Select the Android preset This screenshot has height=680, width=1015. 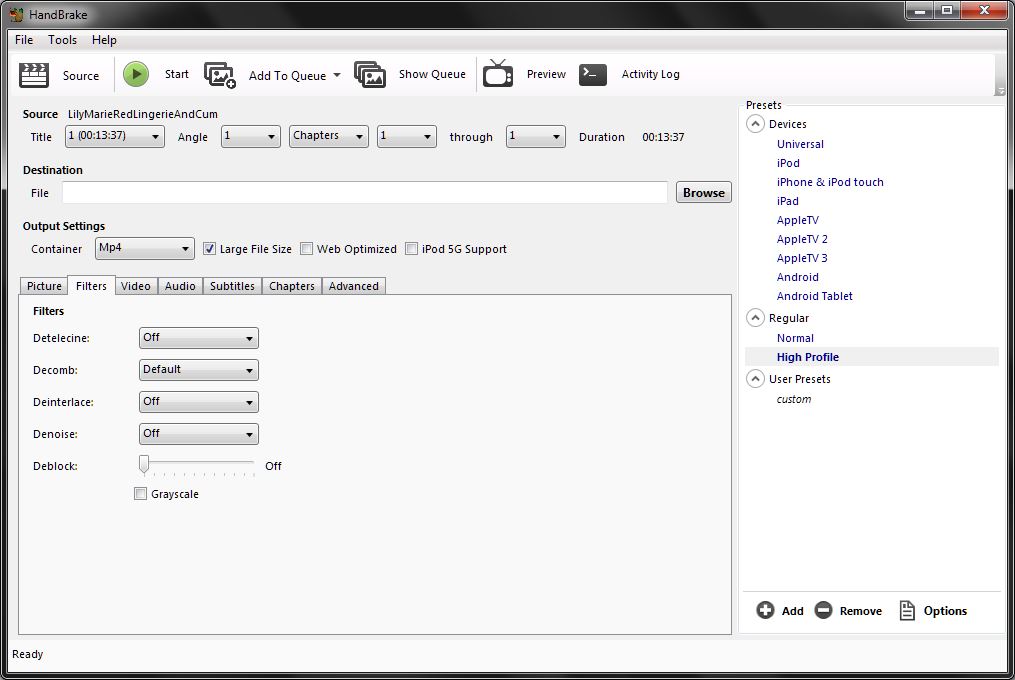(x=798, y=277)
